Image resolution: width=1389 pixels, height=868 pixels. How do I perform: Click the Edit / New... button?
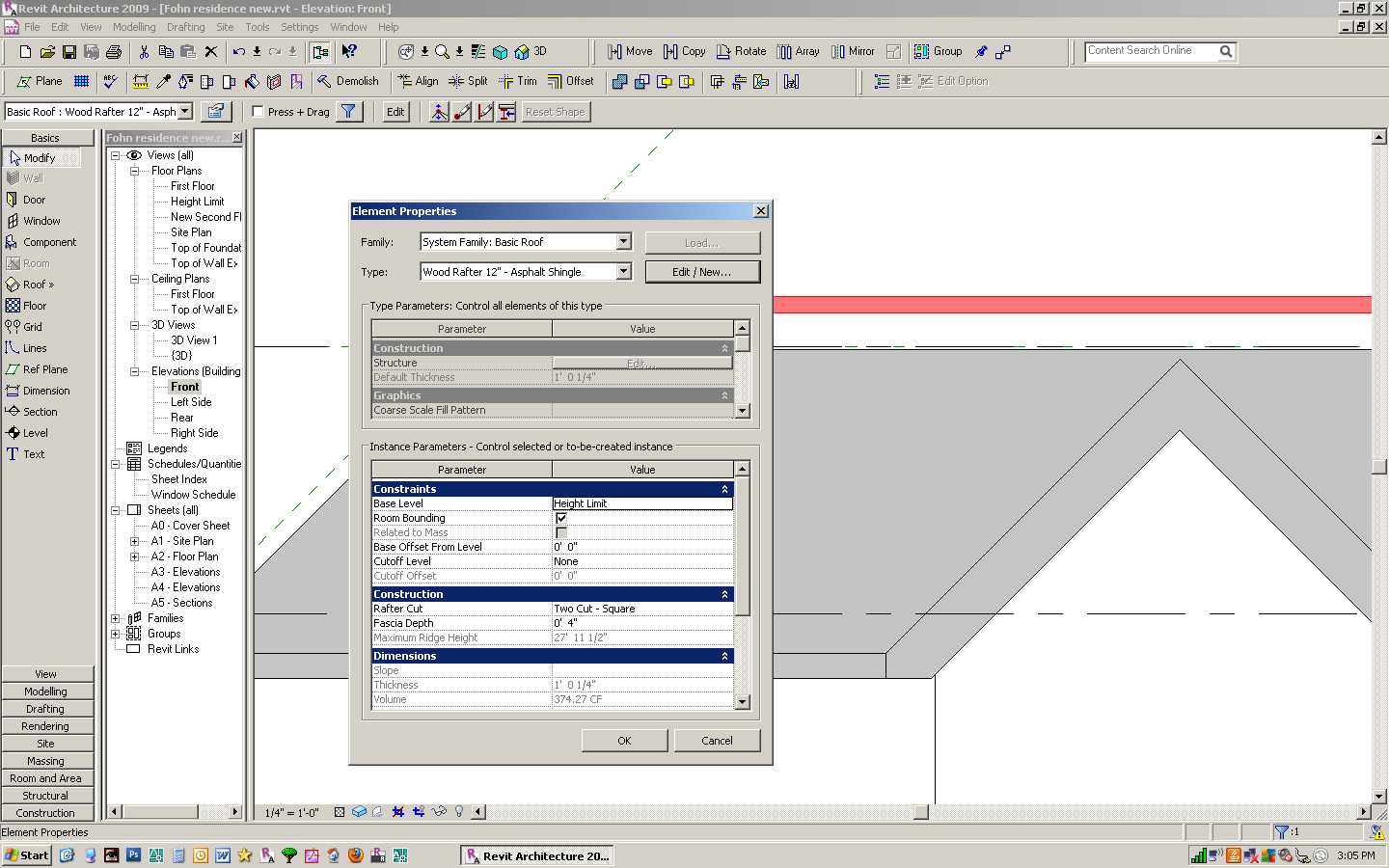pyautogui.click(x=701, y=272)
